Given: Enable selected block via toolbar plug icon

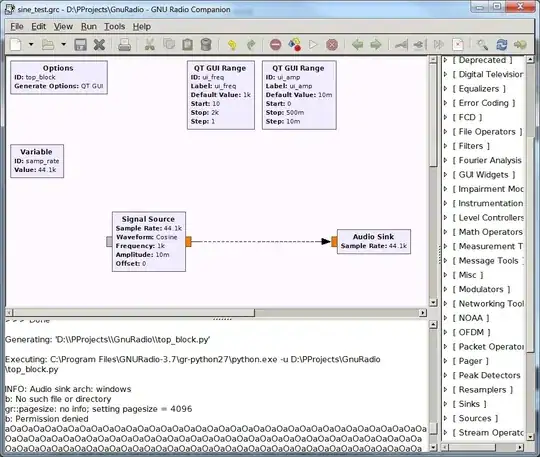Looking at the screenshot, I should tap(401, 45).
